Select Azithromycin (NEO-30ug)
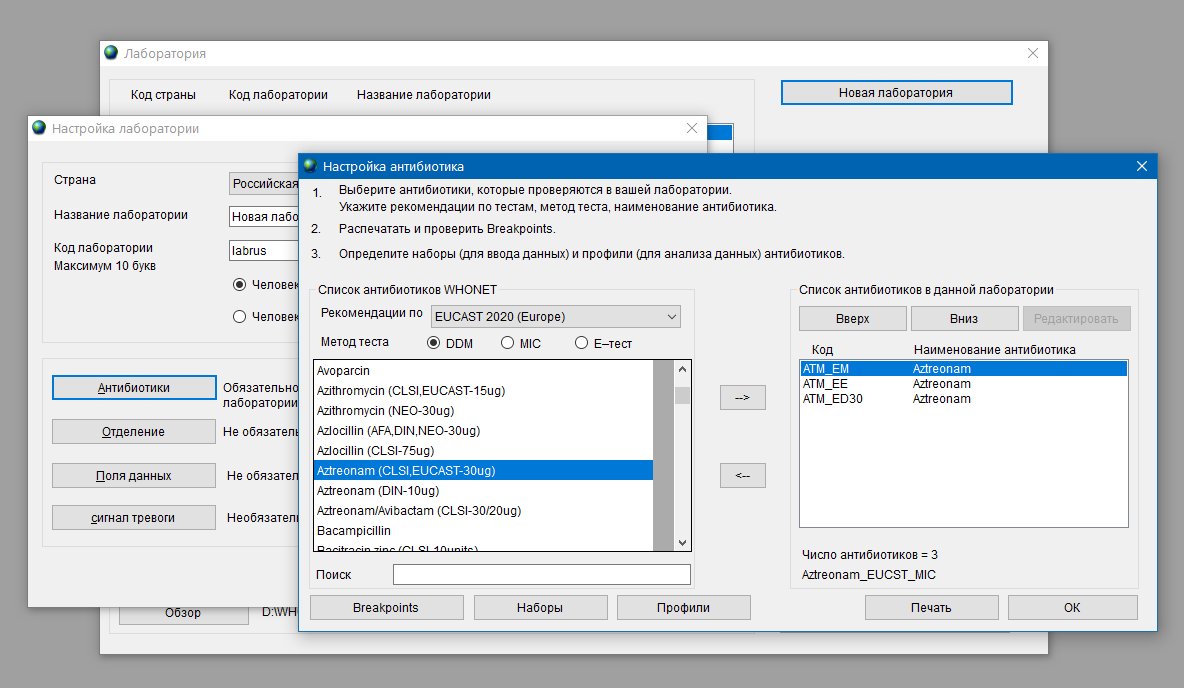This screenshot has height=688, width=1184. 483,411
